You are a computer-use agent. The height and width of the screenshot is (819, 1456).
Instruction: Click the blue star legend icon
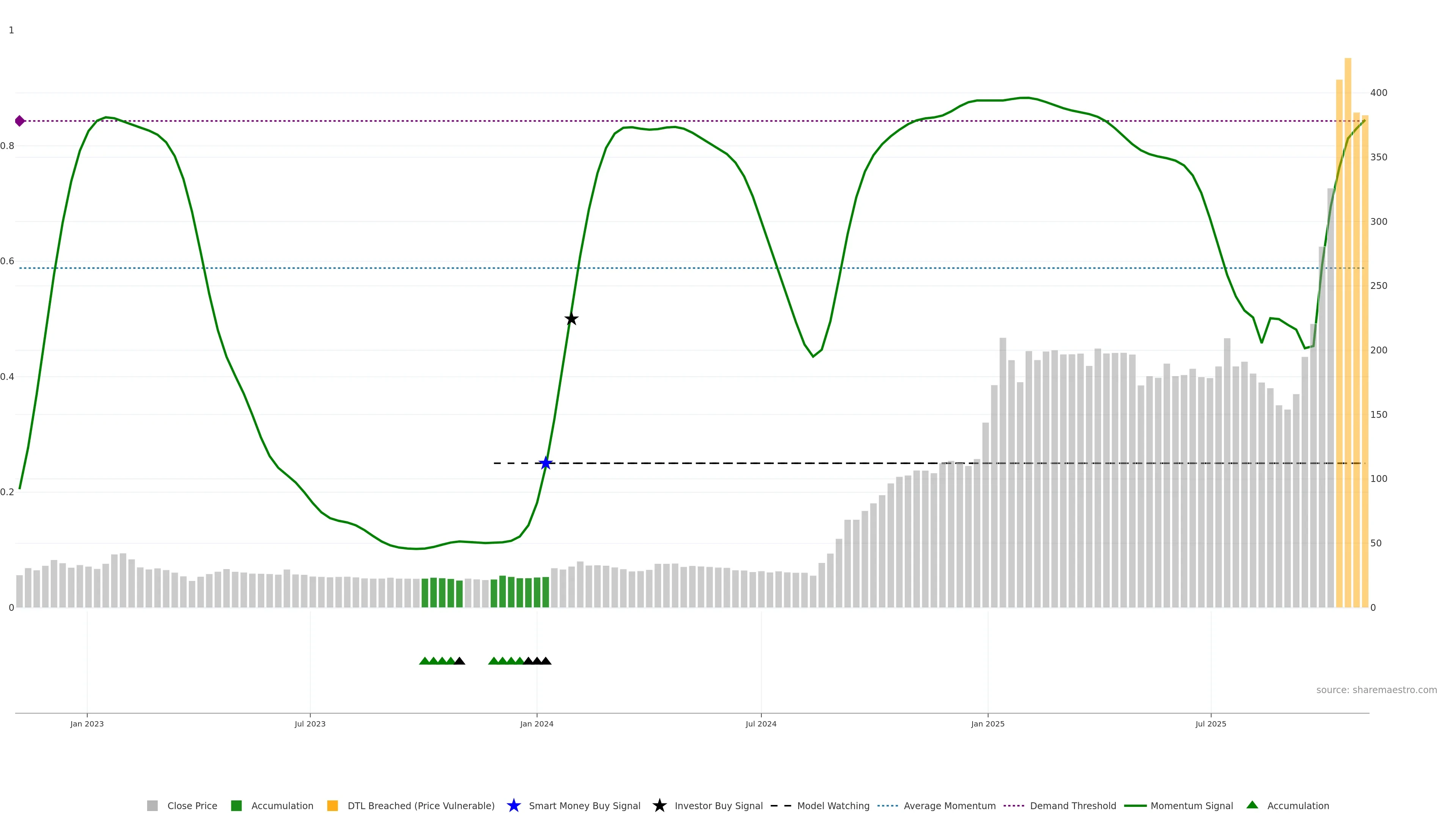click(513, 805)
